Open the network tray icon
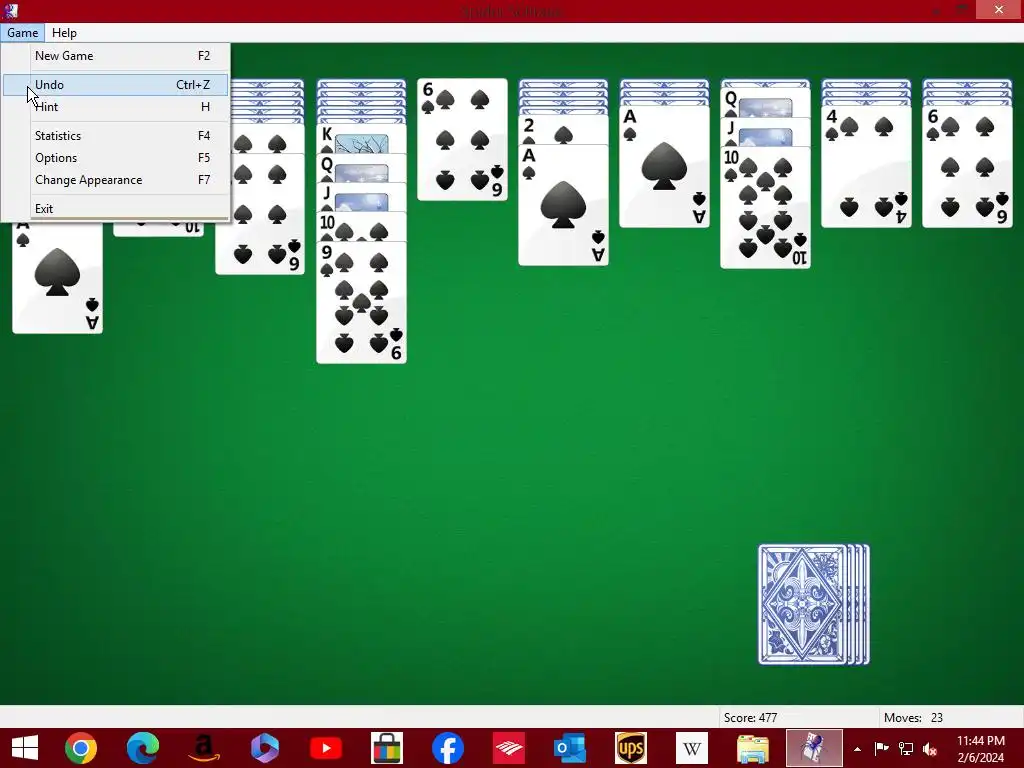This screenshot has height=768, width=1024. tap(906, 749)
